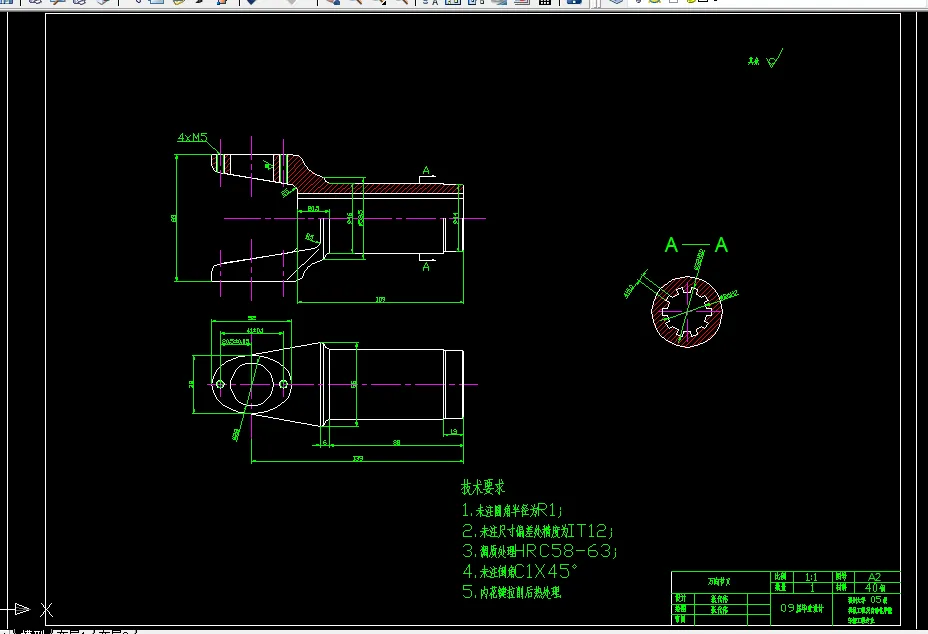Select note 2 mentioning IT12
The image size is (928, 634).
(538, 530)
